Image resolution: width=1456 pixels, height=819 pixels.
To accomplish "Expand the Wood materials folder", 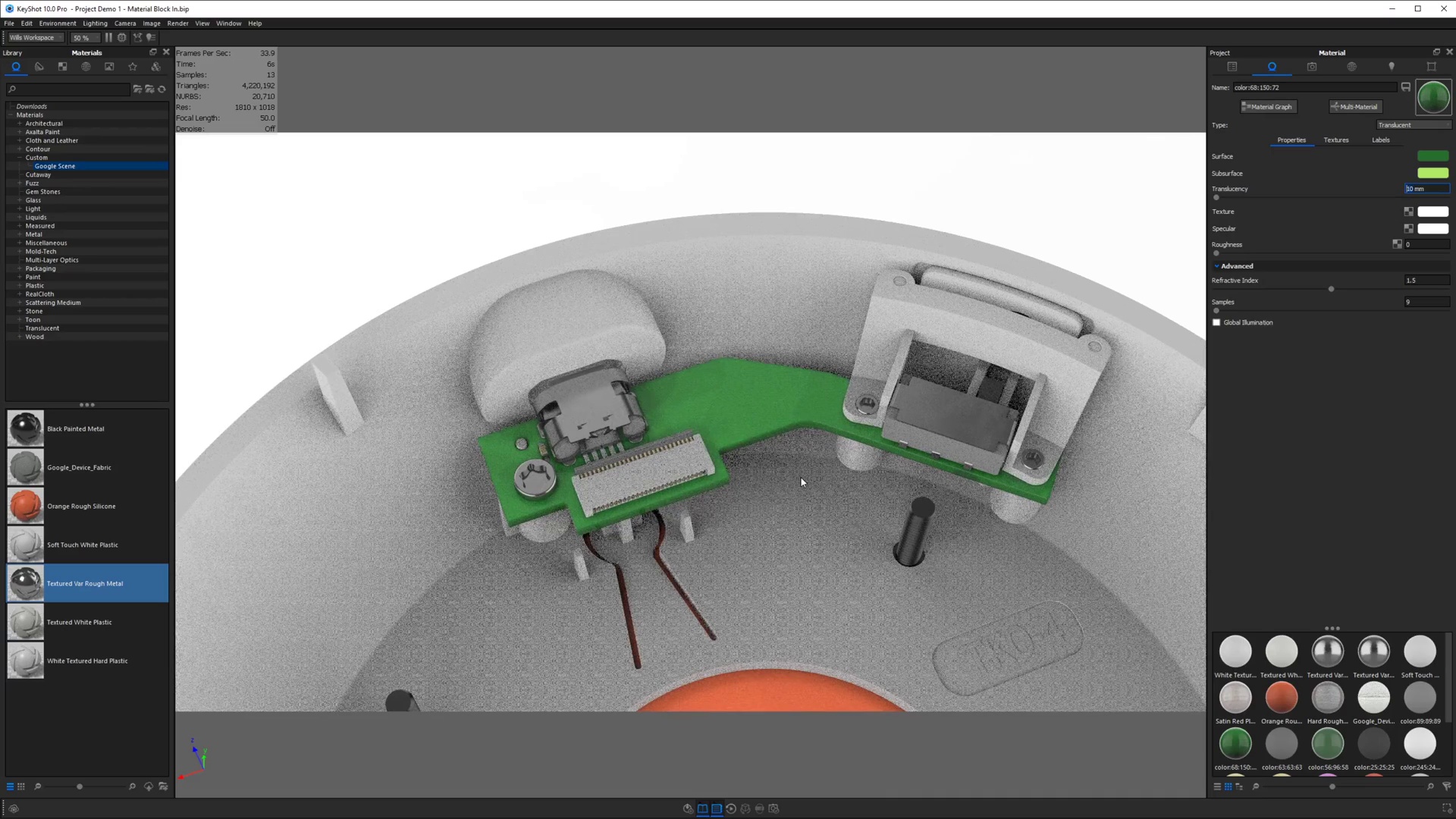I will [x=20, y=337].
